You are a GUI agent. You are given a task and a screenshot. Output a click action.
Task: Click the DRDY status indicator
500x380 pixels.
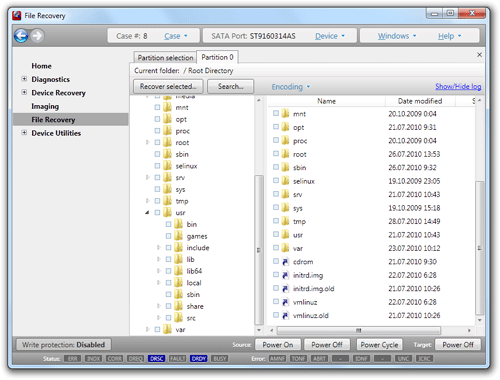click(199, 359)
